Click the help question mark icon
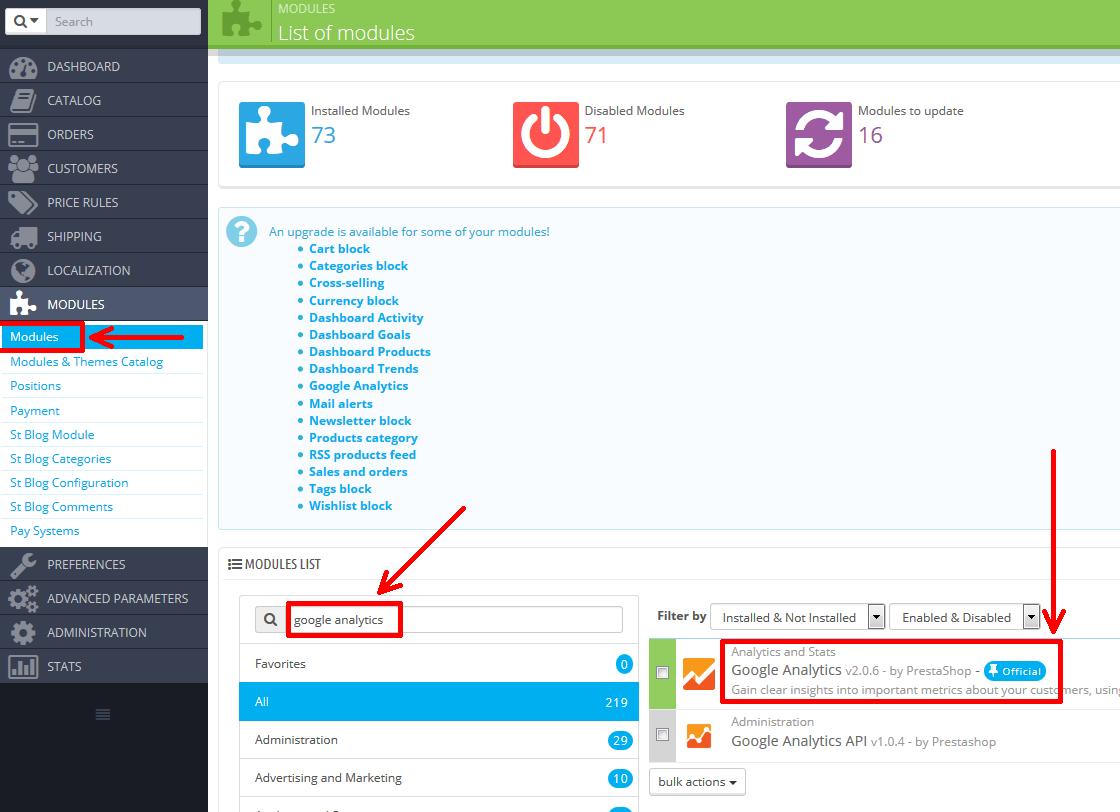The image size is (1120, 812). (241, 232)
